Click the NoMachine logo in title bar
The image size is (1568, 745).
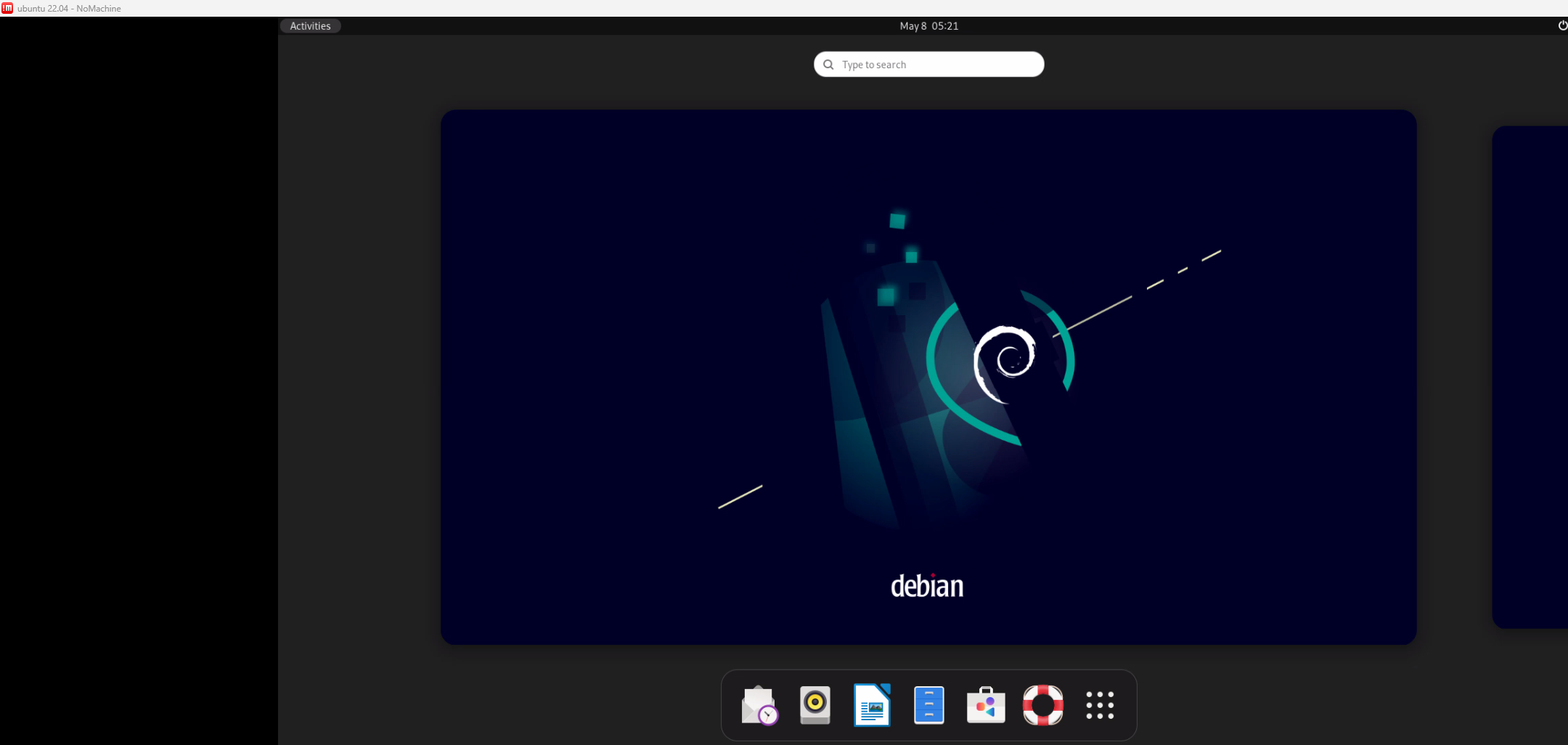point(7,8)
